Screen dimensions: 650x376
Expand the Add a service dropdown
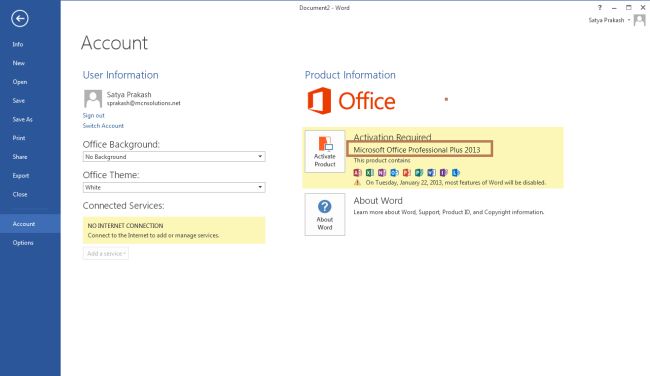point(106,253)
